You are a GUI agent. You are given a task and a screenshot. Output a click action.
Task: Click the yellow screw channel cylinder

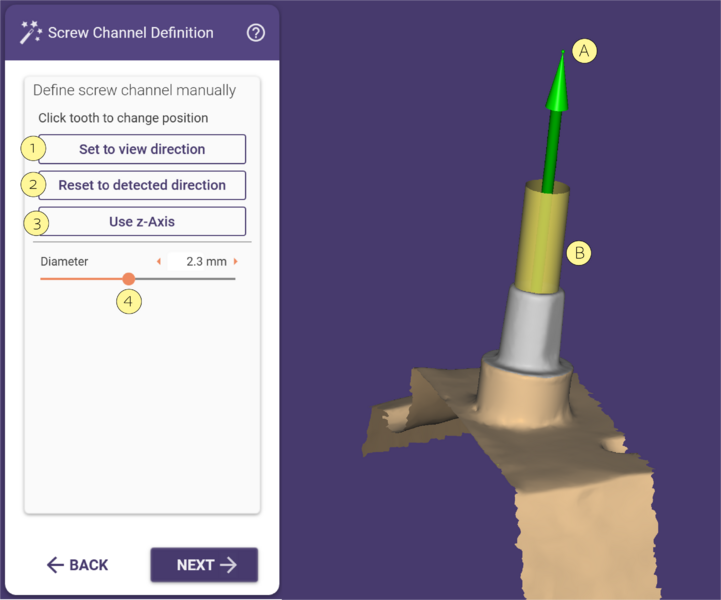541,237
